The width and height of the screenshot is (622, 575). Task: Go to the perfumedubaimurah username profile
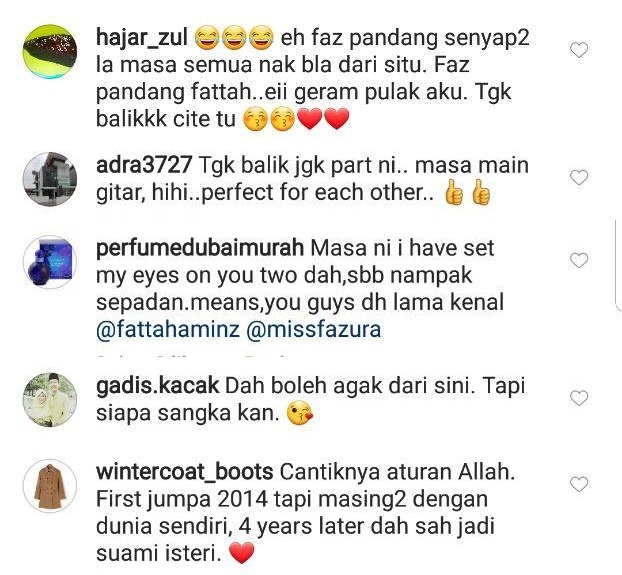pyautogui.click(x=200, y=248)
